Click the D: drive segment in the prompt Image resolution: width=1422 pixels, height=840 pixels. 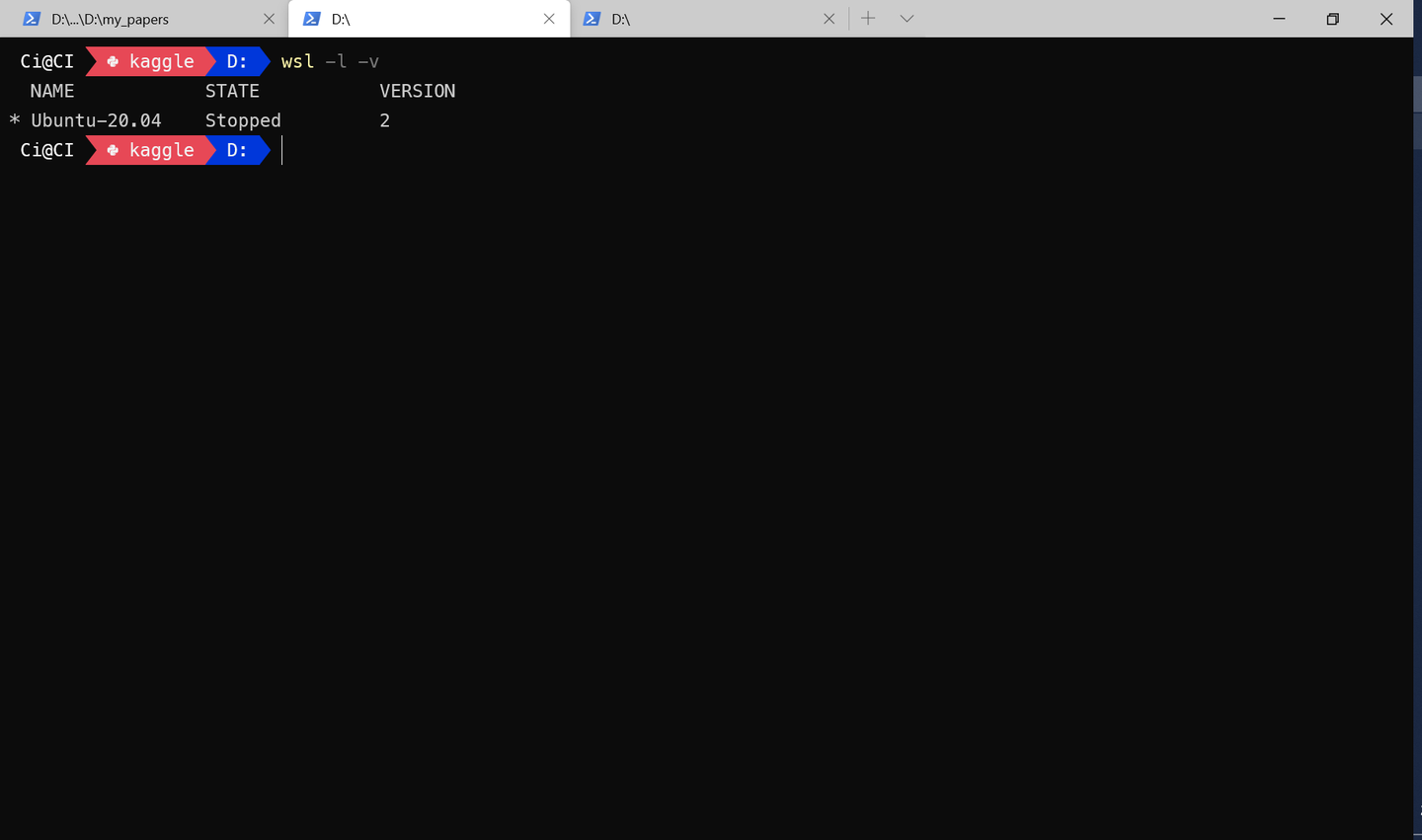237,150
